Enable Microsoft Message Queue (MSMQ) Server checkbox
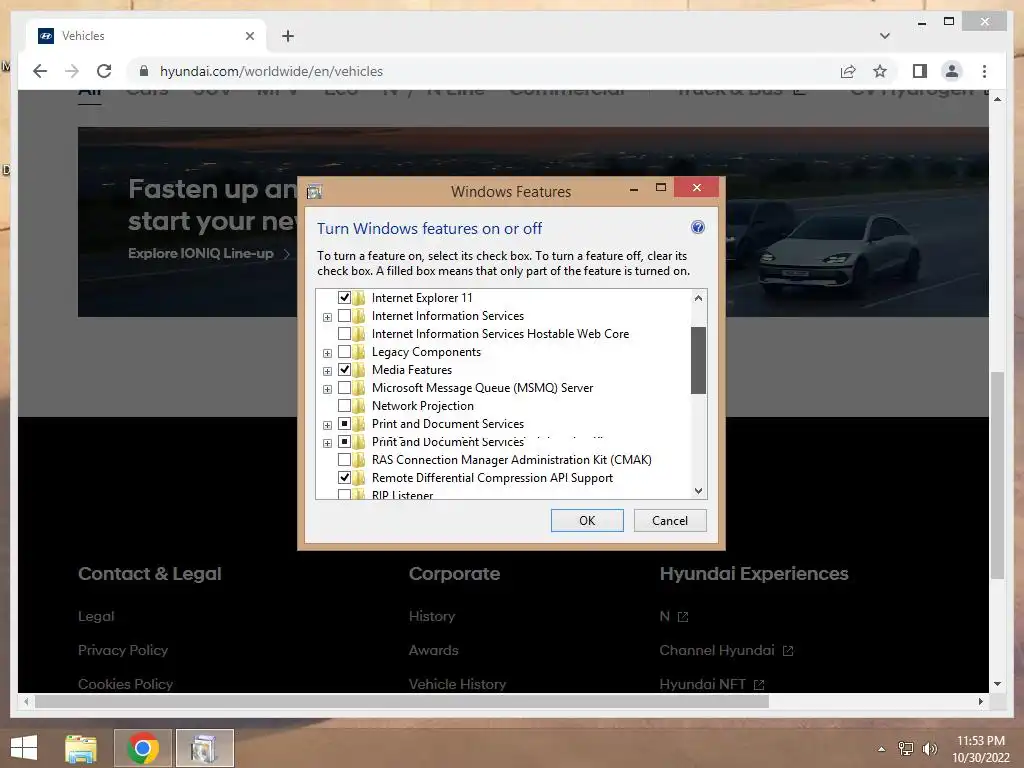1024x768 pixels. tap(344, 388)
